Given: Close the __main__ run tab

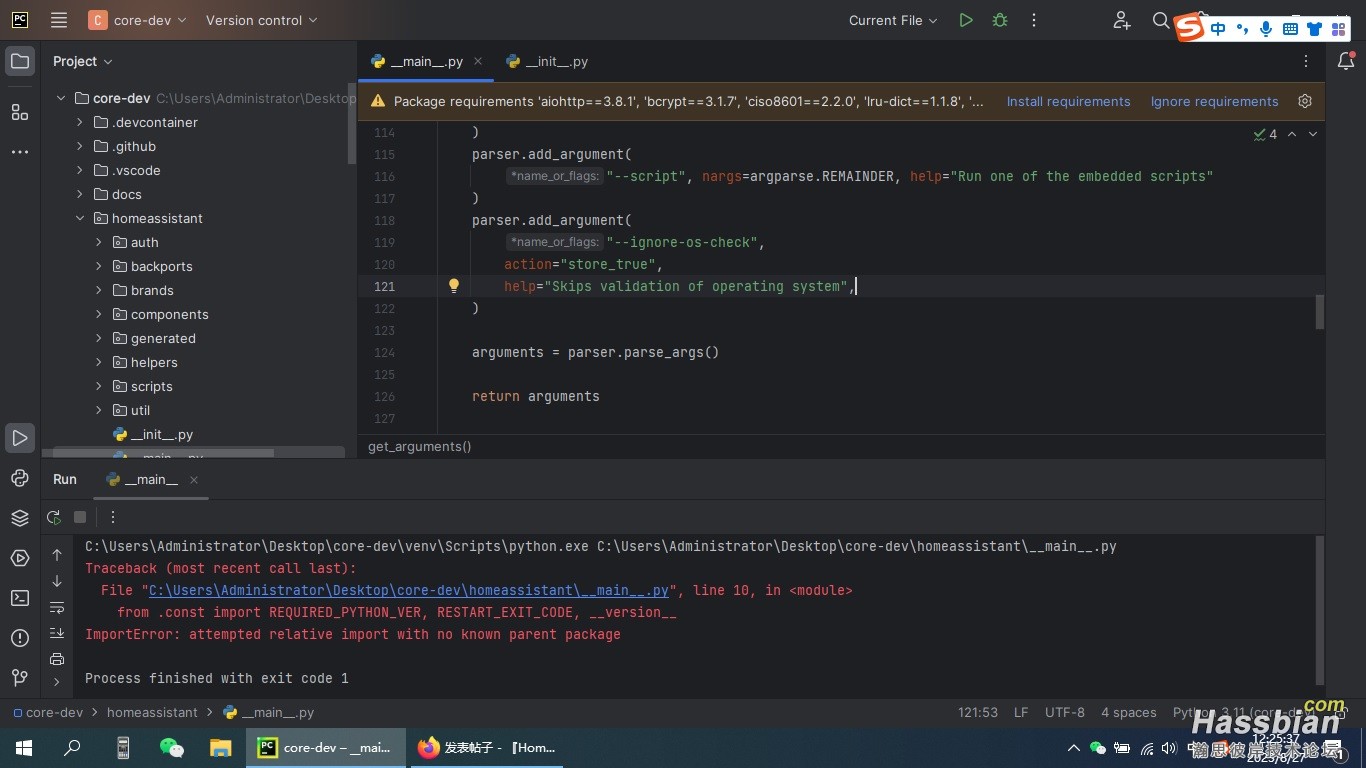Looking at the screenshot, I should click(x=195, y=480).
